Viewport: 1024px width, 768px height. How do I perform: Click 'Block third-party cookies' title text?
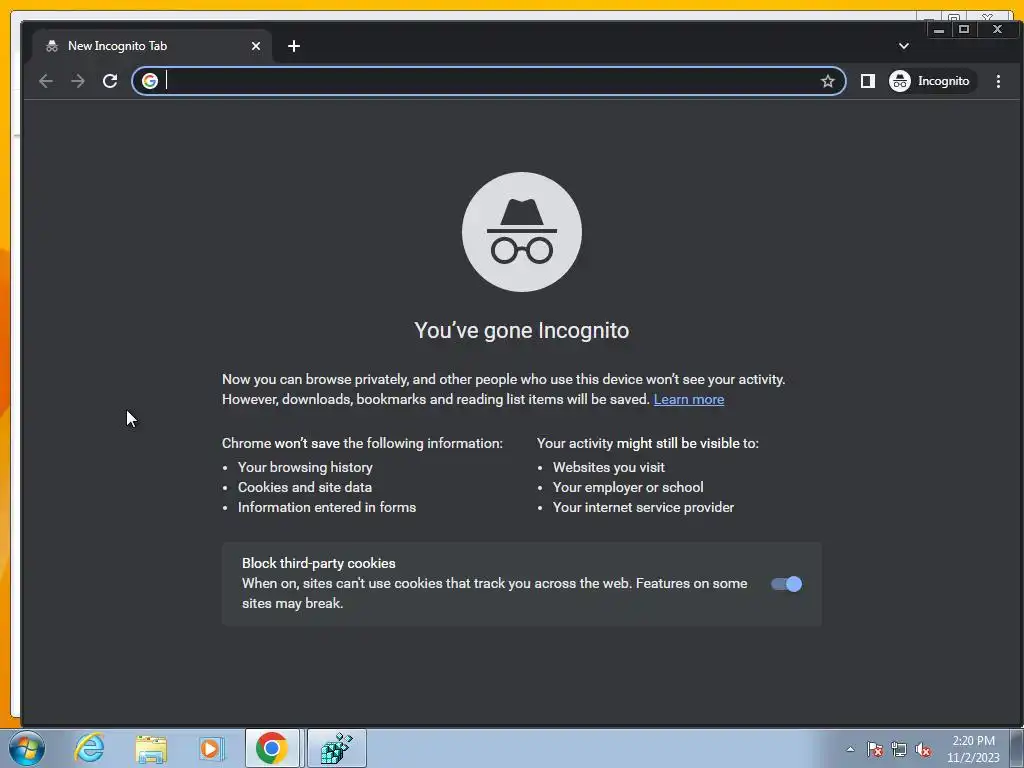click(x=319, y=563)
